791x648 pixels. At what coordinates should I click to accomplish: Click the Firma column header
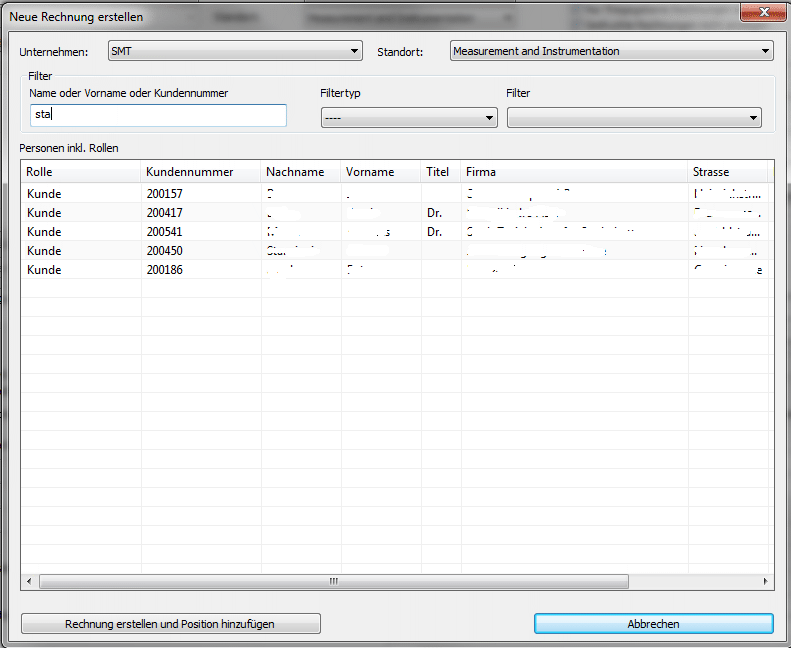pos(574,172)
